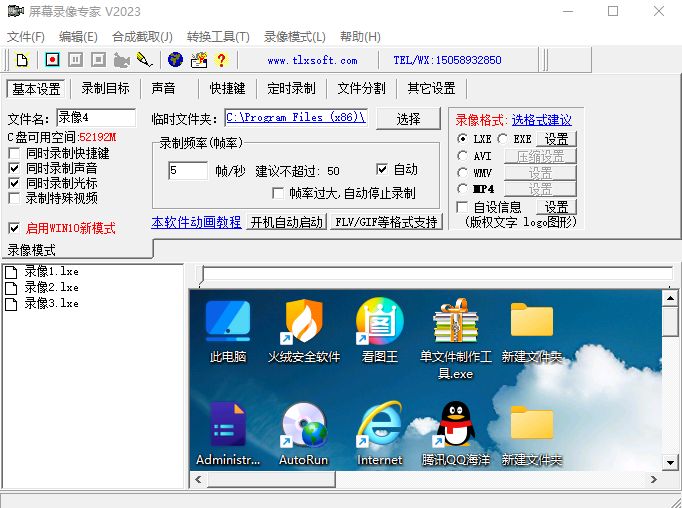Open the 本软件动画教程 link
Image resolution: width=682 pixels, height=508 pixels.
[x=196, y=222]
